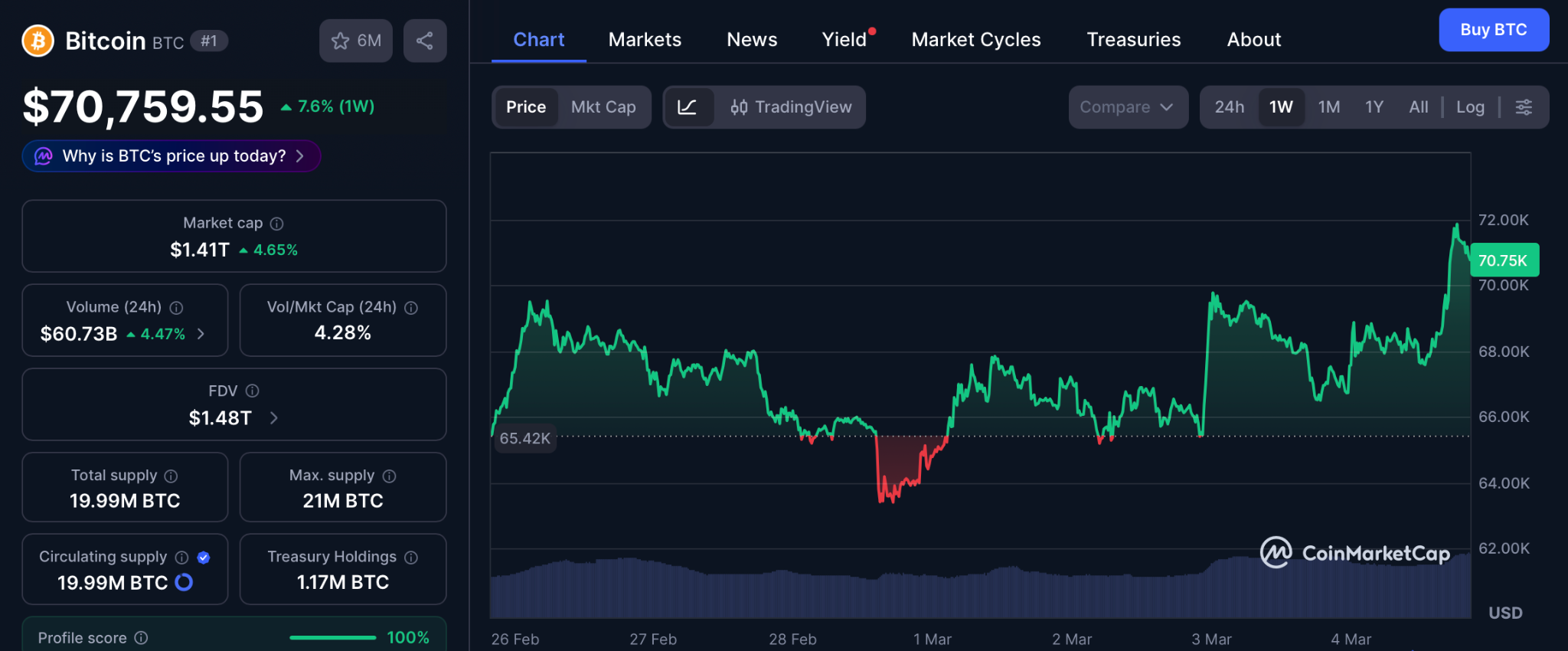
Task: Click the circulating supply ring chart icon
Action: pyautogui.click(x=184, y=583)
